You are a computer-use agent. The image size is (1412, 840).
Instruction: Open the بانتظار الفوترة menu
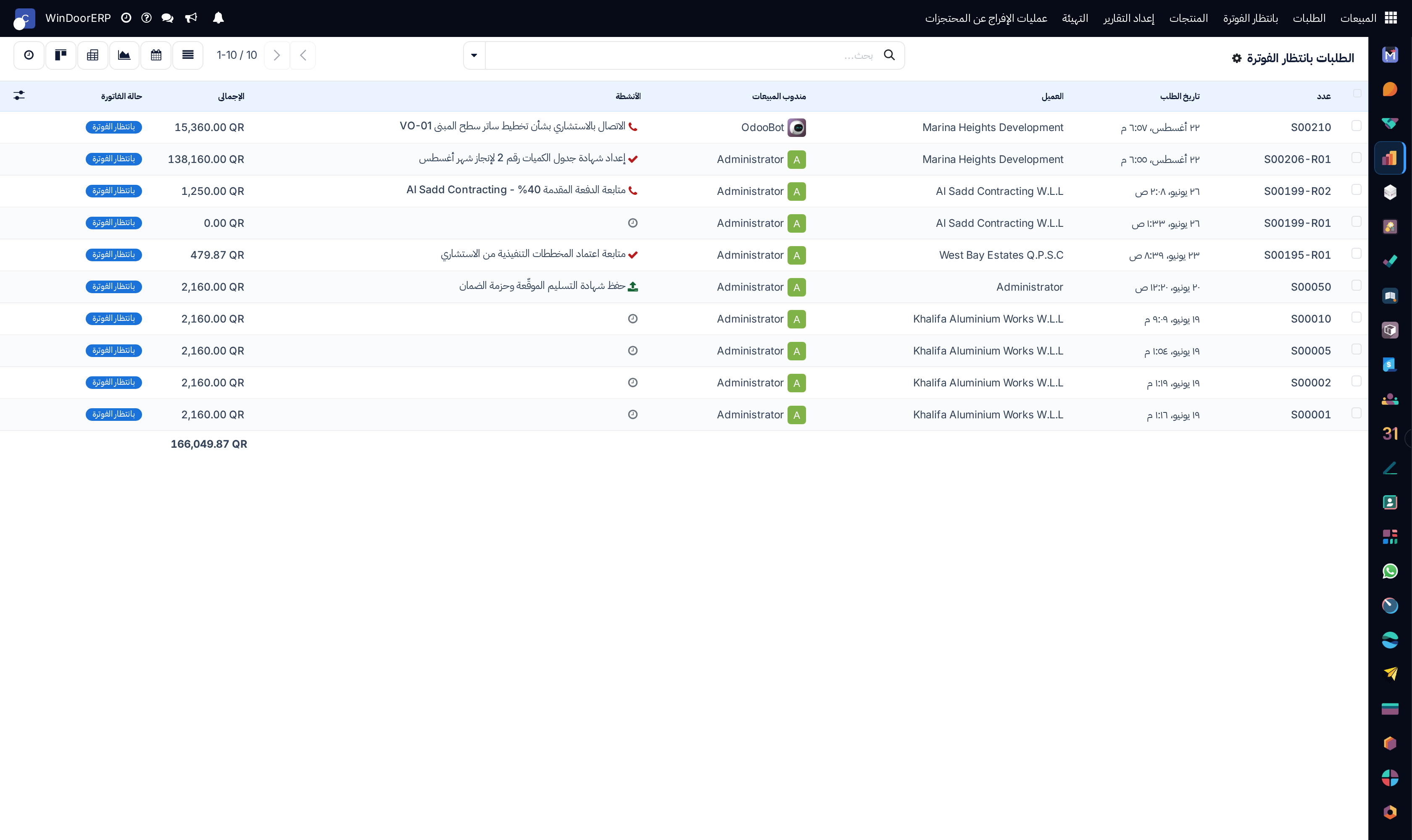1250,18
